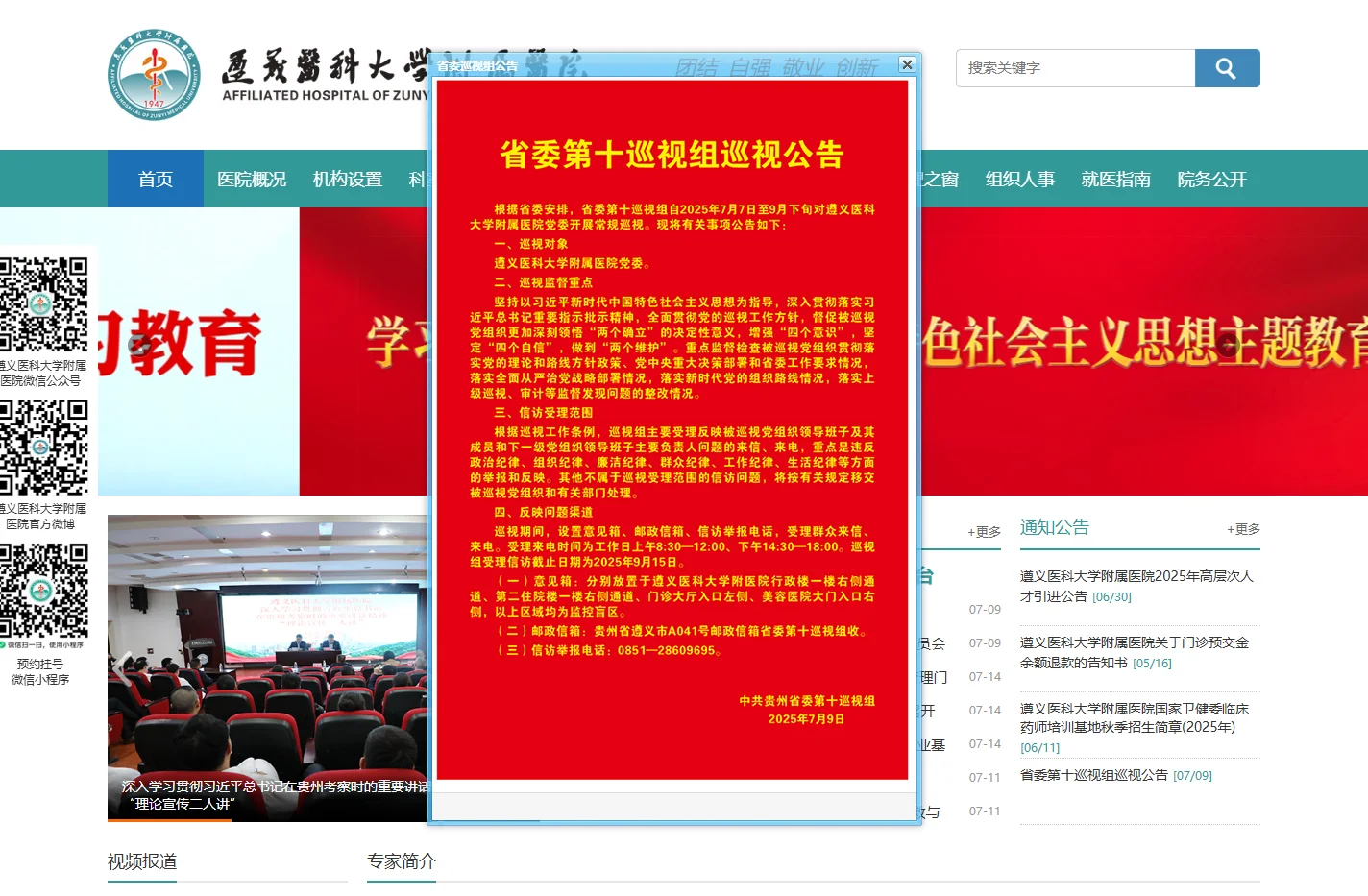Viewport: 1368px width, 896px height.
Task: Open 组织人事 menu item
Action: 1020,179
